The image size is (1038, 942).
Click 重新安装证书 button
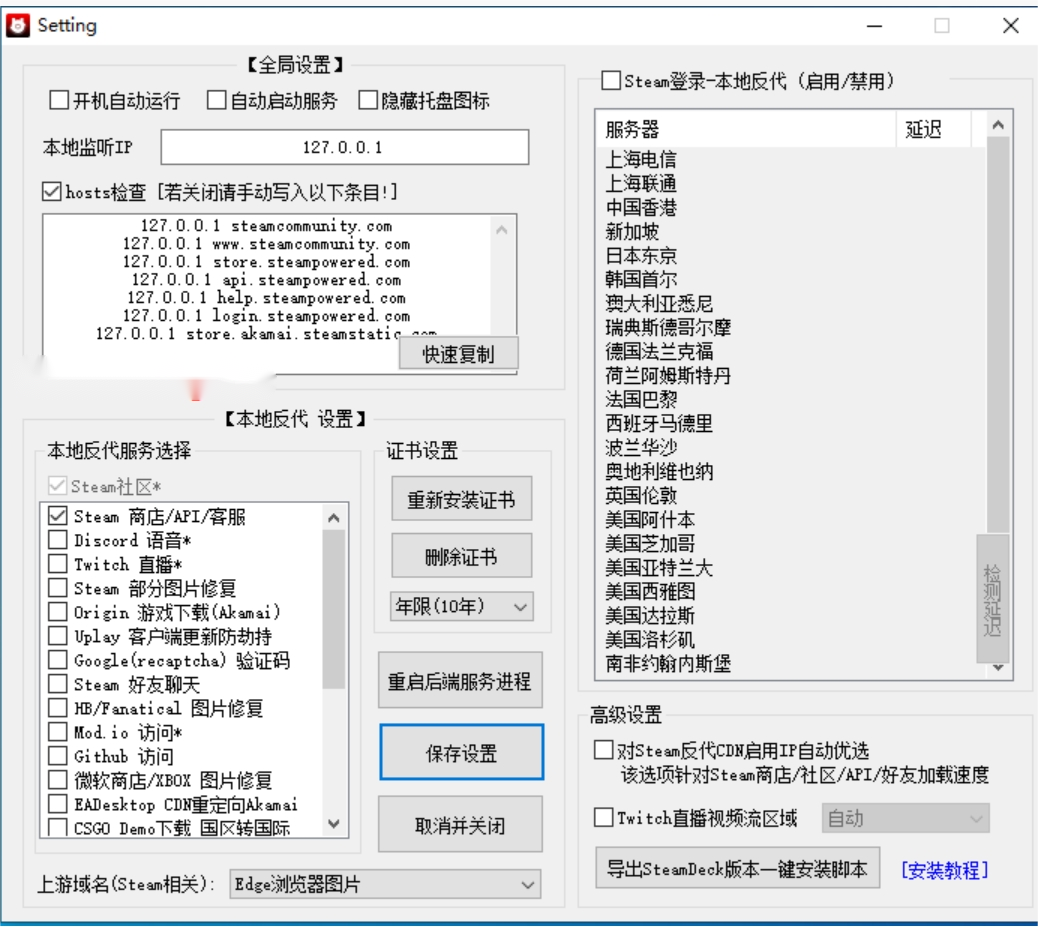pyautogui.click(x=461, y=500)
